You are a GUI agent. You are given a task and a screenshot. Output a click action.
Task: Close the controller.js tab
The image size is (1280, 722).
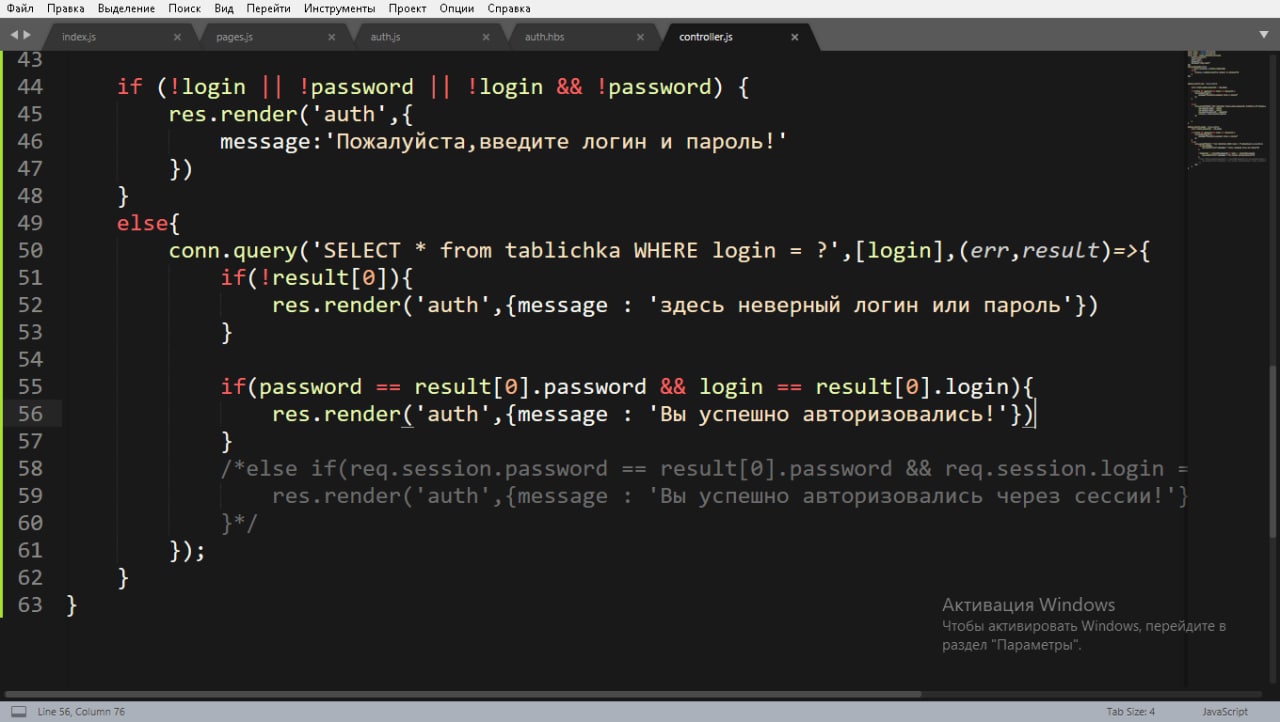(795, 37)
